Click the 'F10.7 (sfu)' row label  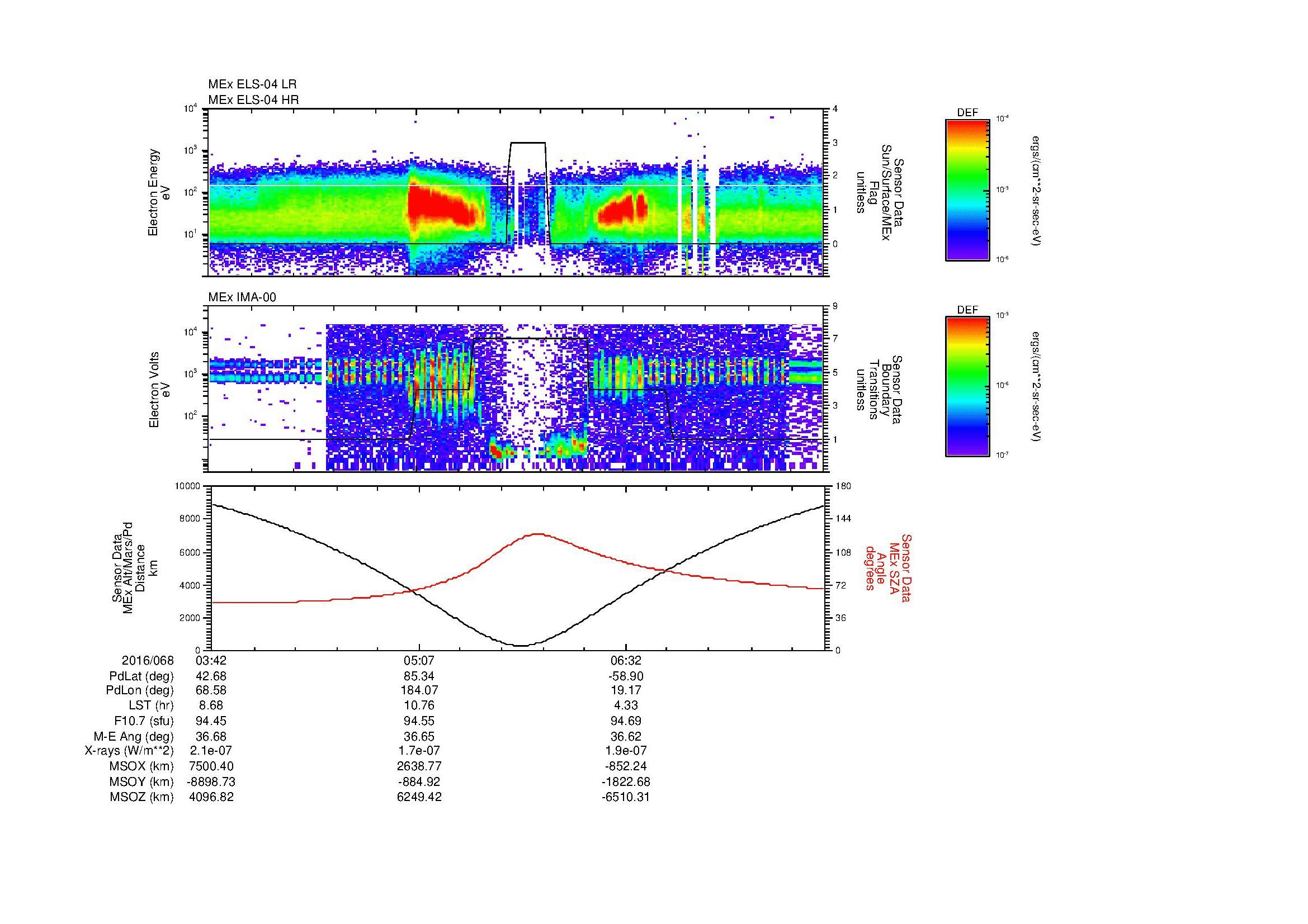click(x=144, y=721)
